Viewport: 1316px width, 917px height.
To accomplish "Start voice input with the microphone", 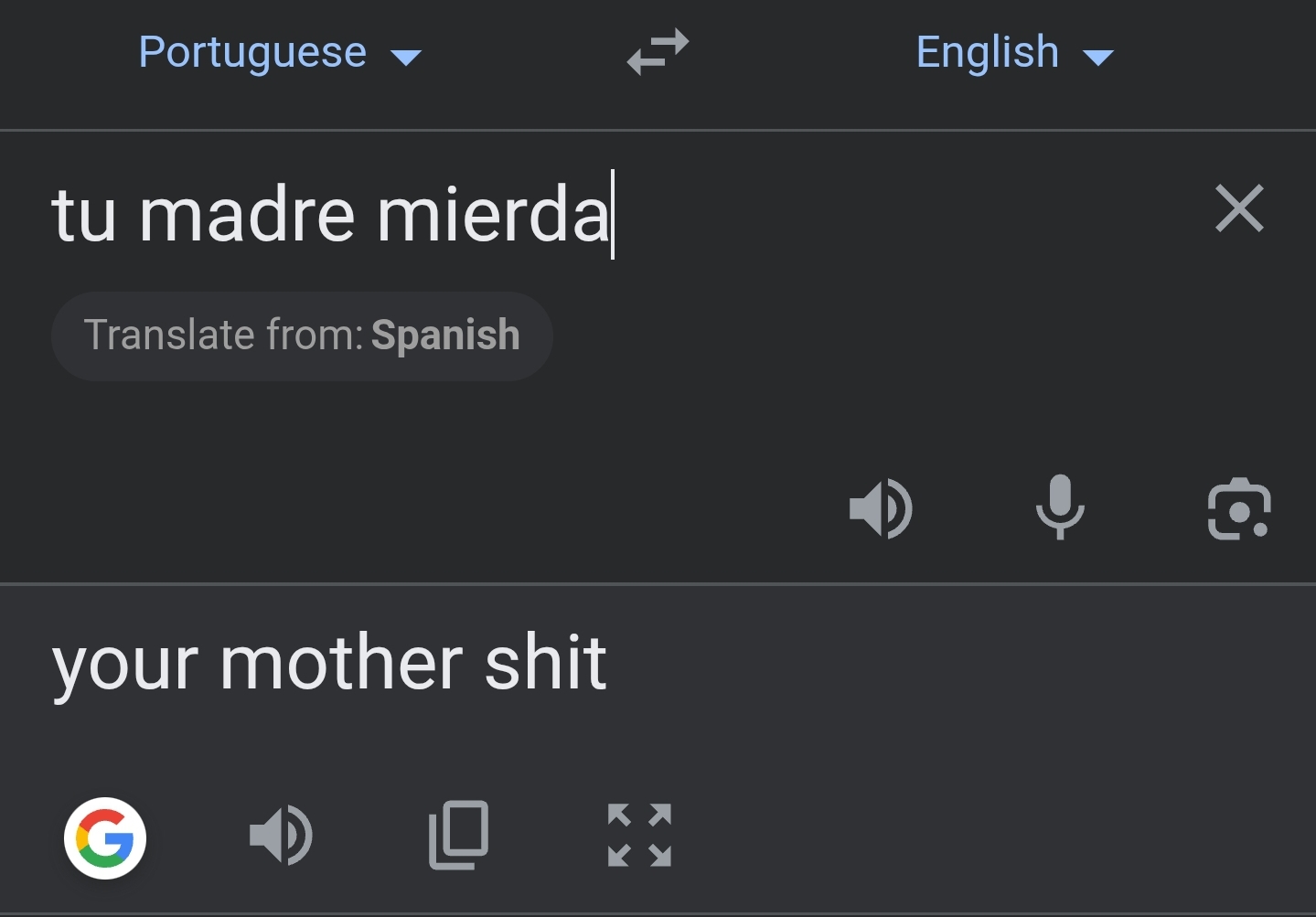I will pos(1060,507).
